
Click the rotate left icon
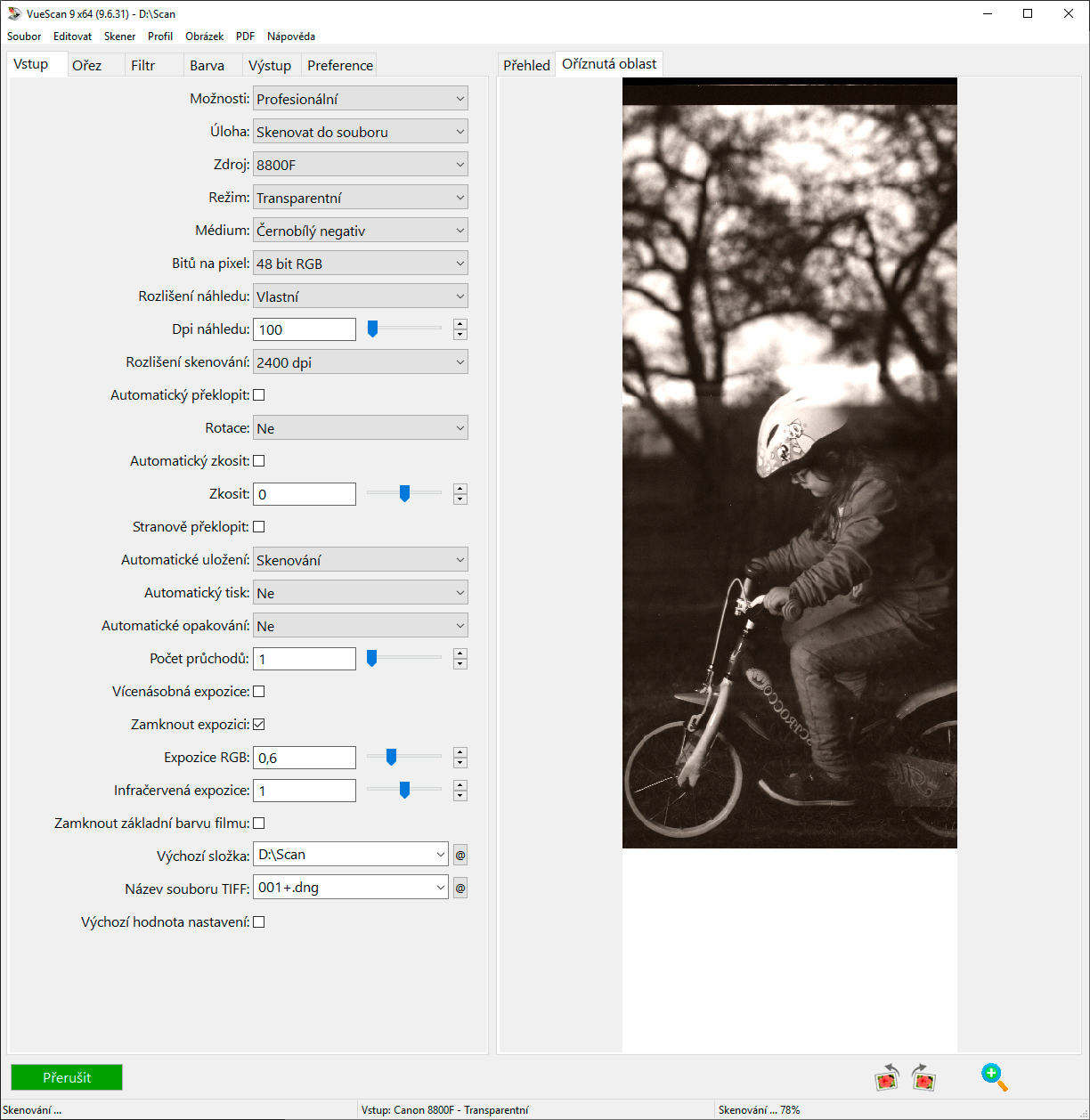pos(887,1077)
